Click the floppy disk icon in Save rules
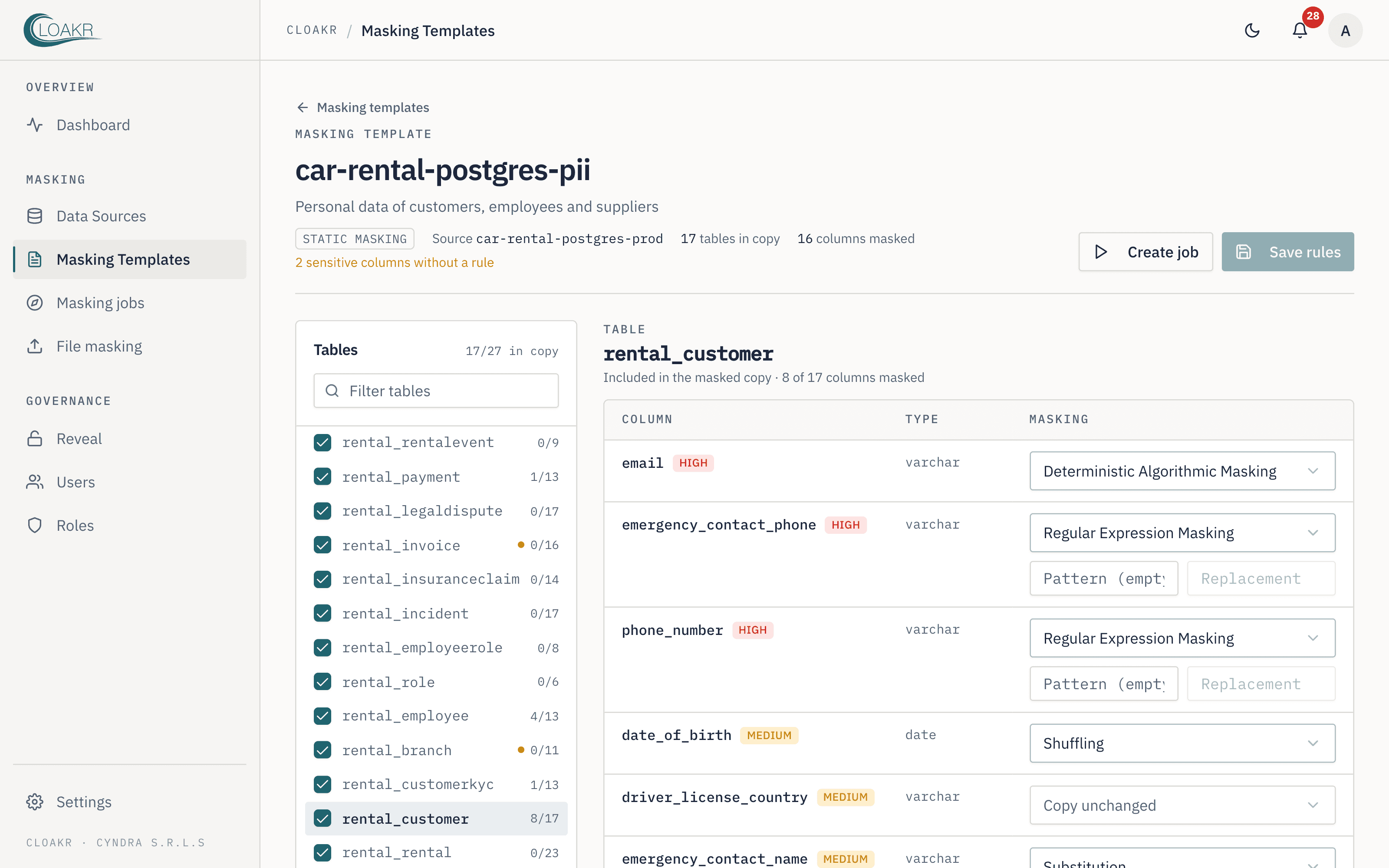 click(x=1243, y=252)
